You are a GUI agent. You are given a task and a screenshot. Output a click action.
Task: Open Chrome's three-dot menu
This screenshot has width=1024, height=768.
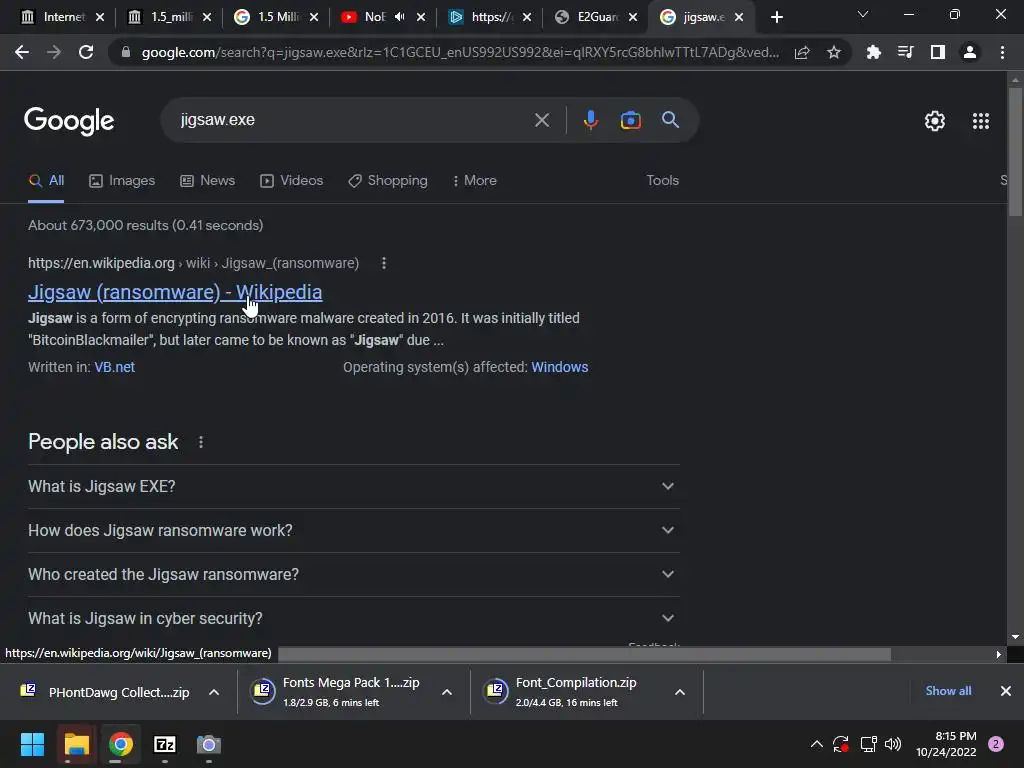(1002, 52)
